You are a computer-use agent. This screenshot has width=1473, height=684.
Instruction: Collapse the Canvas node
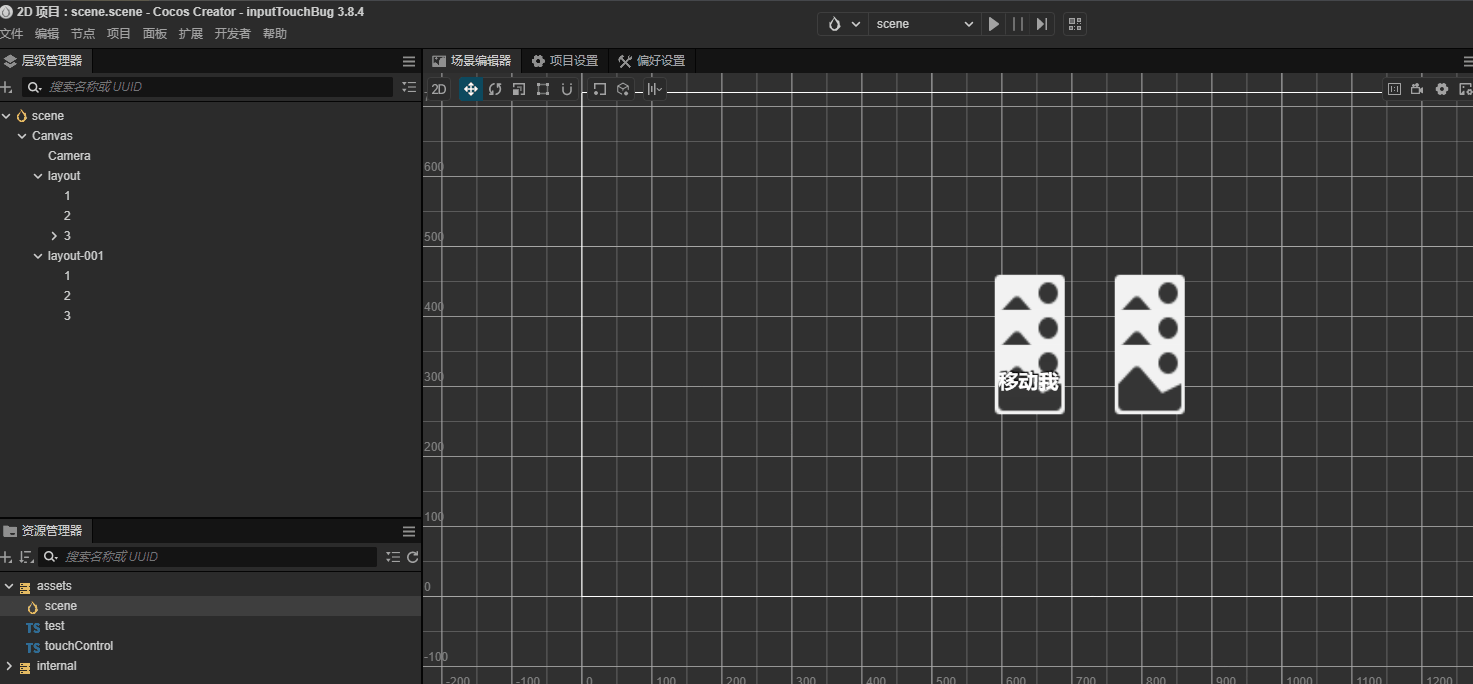22,136
